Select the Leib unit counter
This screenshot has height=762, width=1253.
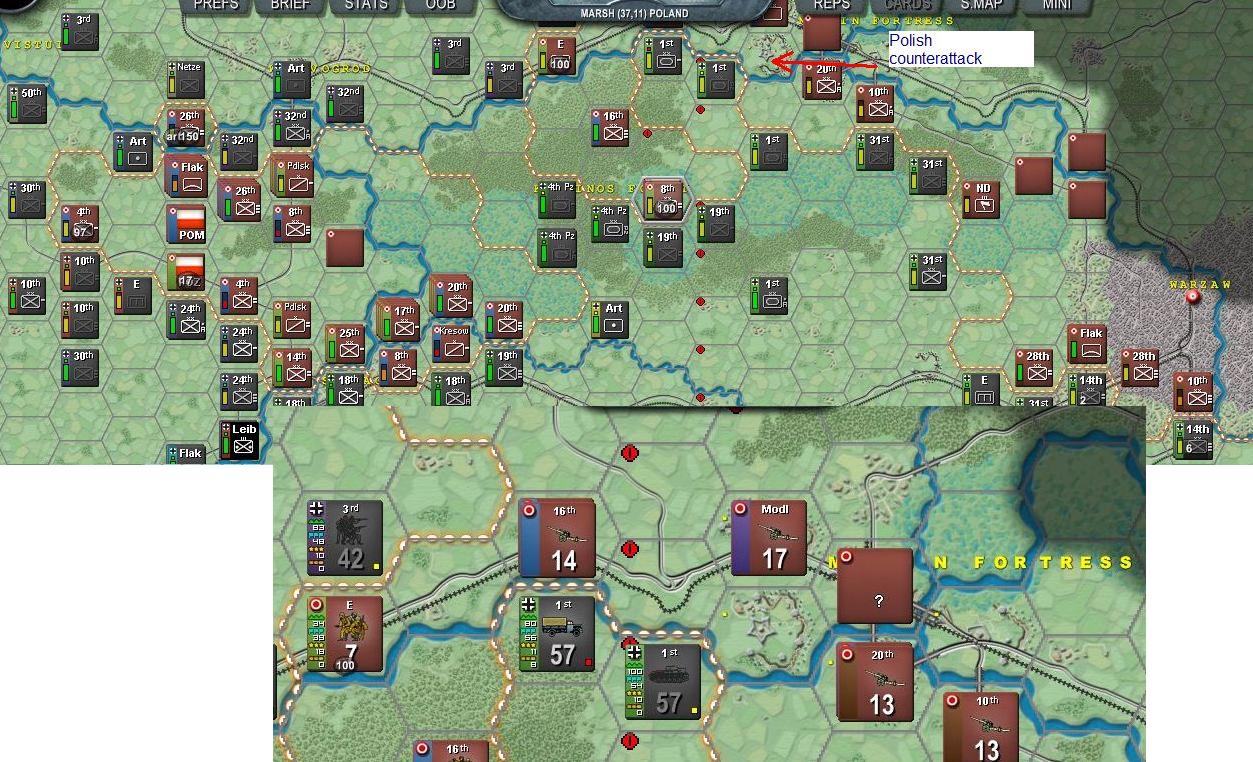(x=240, y=441)
